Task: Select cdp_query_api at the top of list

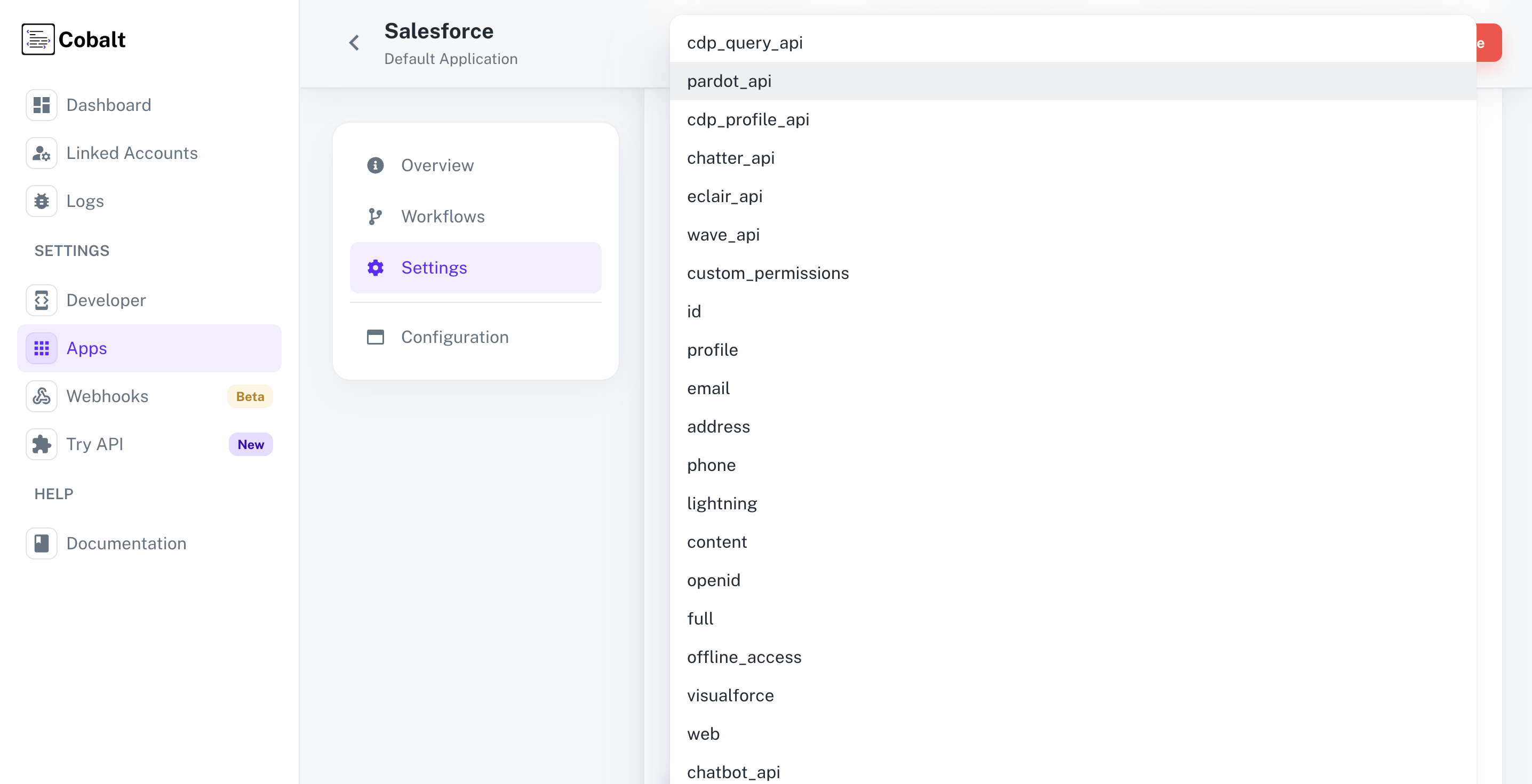Action: (745, 42)
